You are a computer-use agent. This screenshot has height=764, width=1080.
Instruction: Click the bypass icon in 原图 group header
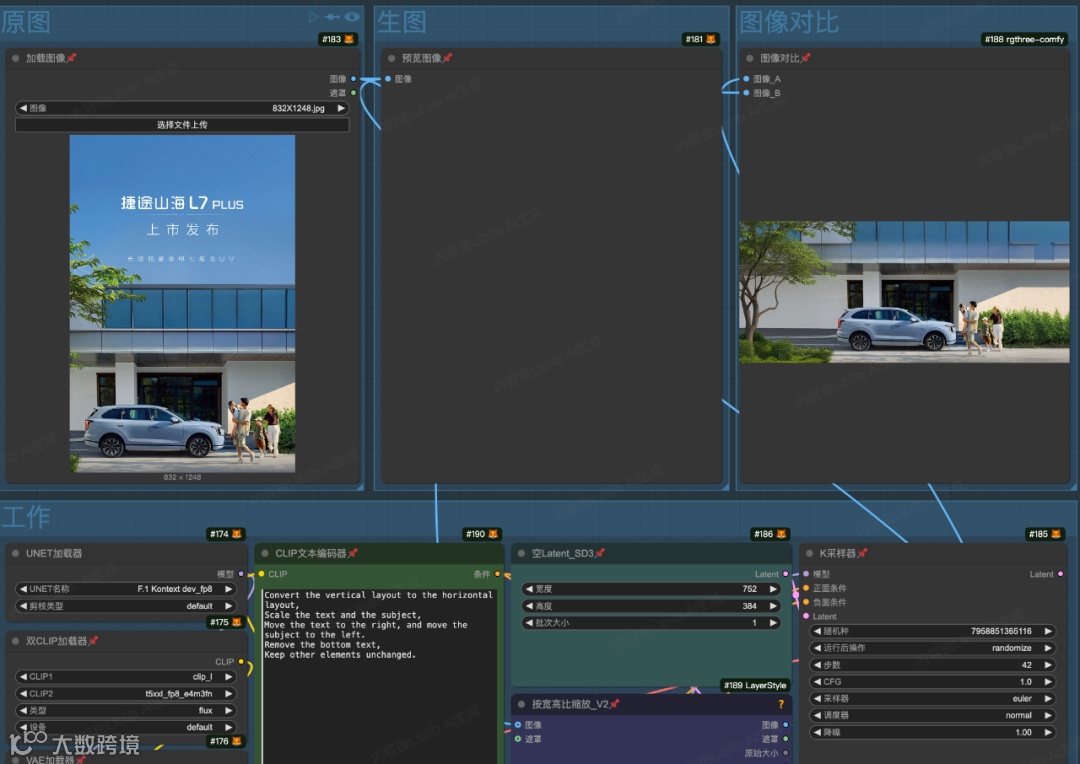333,17
